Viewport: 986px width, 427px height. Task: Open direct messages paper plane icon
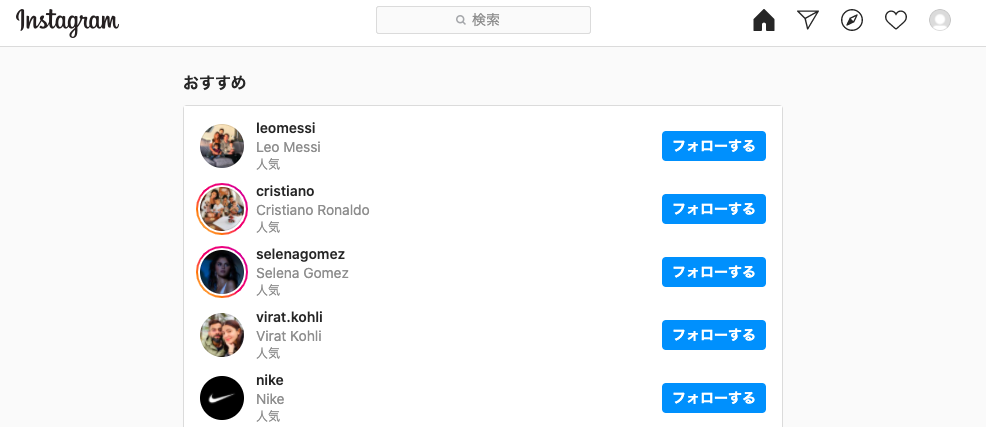coord(808,20)
